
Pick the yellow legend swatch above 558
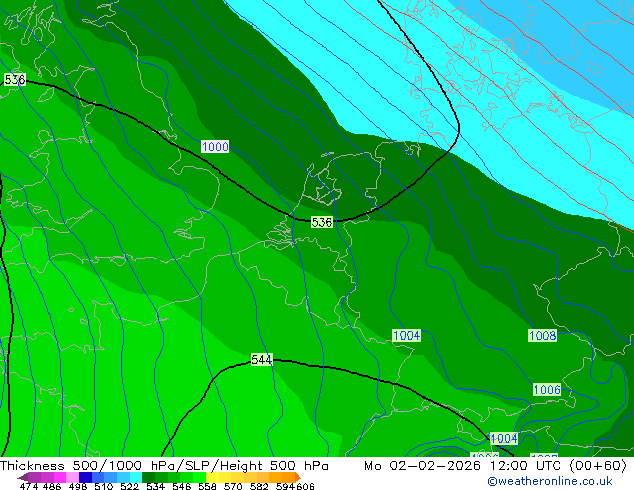(212, 477)
